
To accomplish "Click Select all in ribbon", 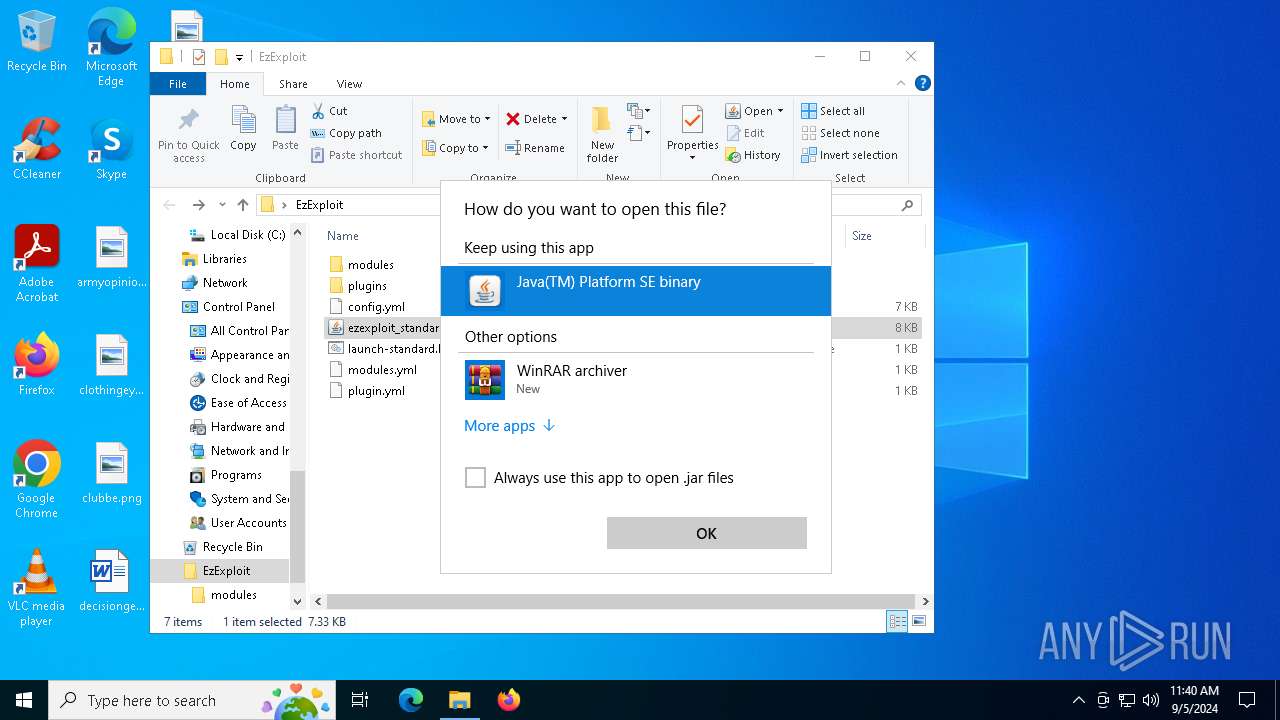I will pyautogui.click(x=833, y=111).
